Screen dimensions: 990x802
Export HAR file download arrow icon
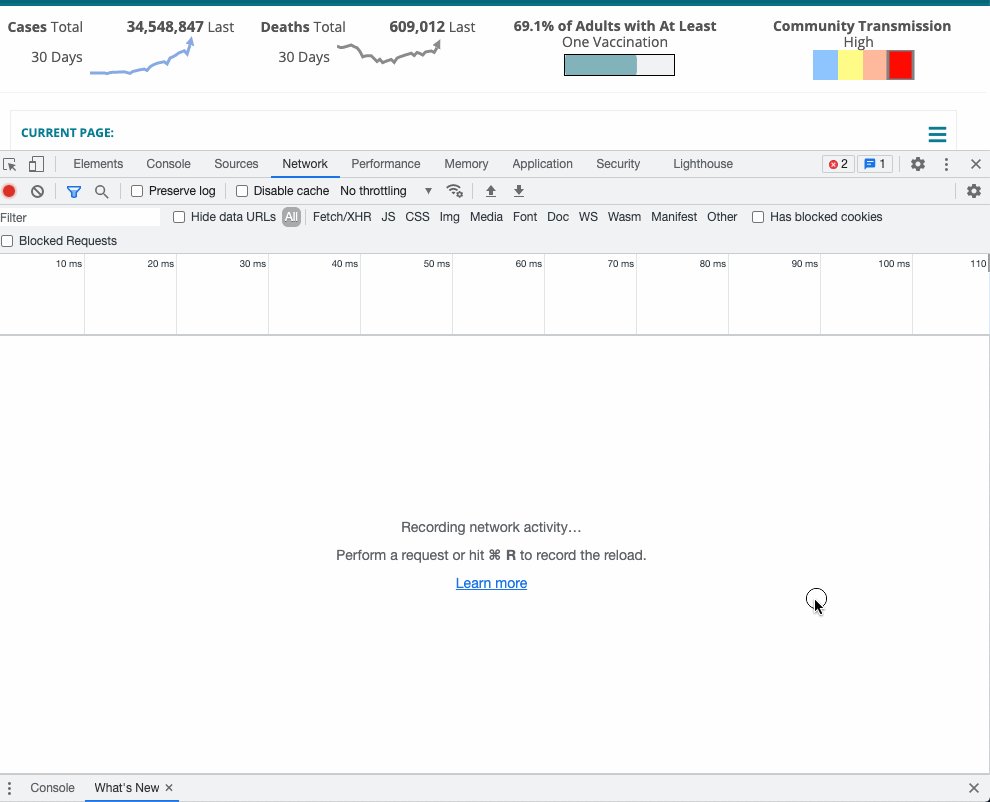[x=518, y=191]
